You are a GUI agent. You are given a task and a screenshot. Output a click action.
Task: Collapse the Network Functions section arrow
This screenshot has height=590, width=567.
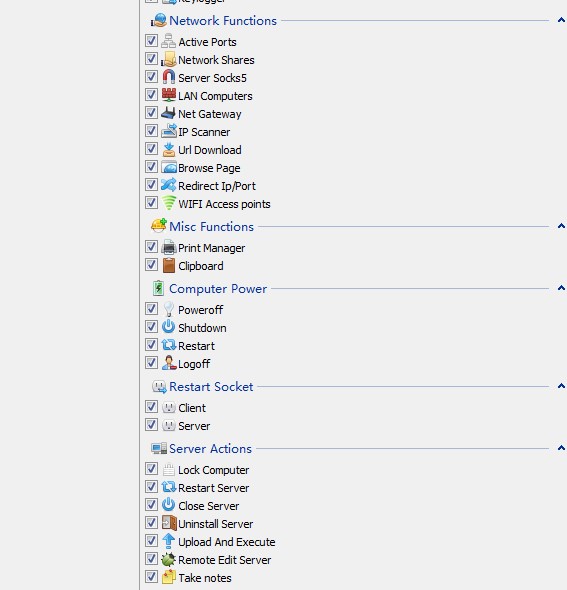(x=561, y=20)
